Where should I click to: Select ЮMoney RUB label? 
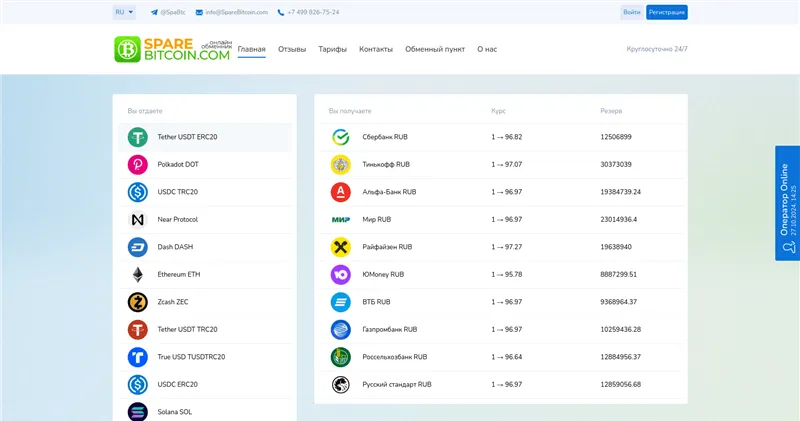[383, 275]
